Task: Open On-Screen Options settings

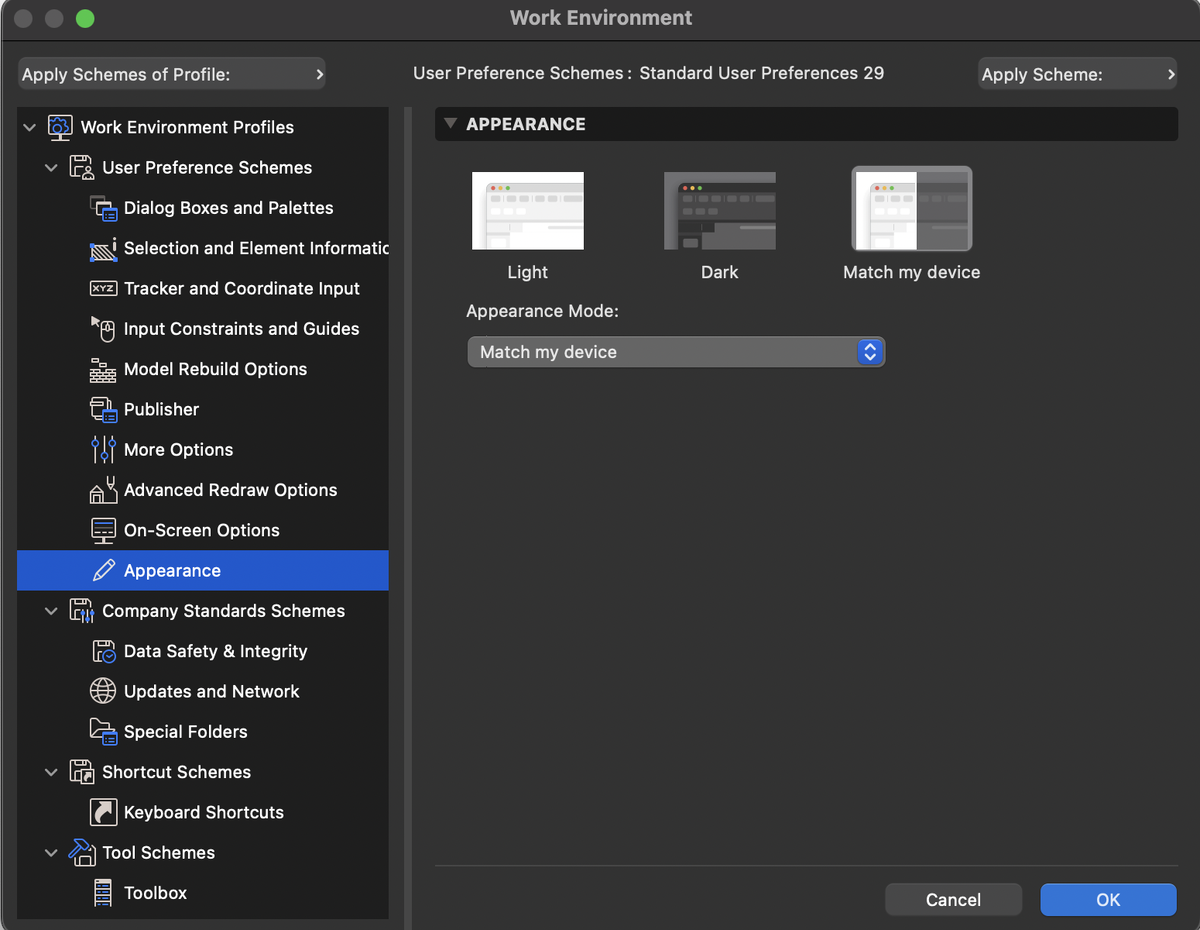Action: (104, 530)
